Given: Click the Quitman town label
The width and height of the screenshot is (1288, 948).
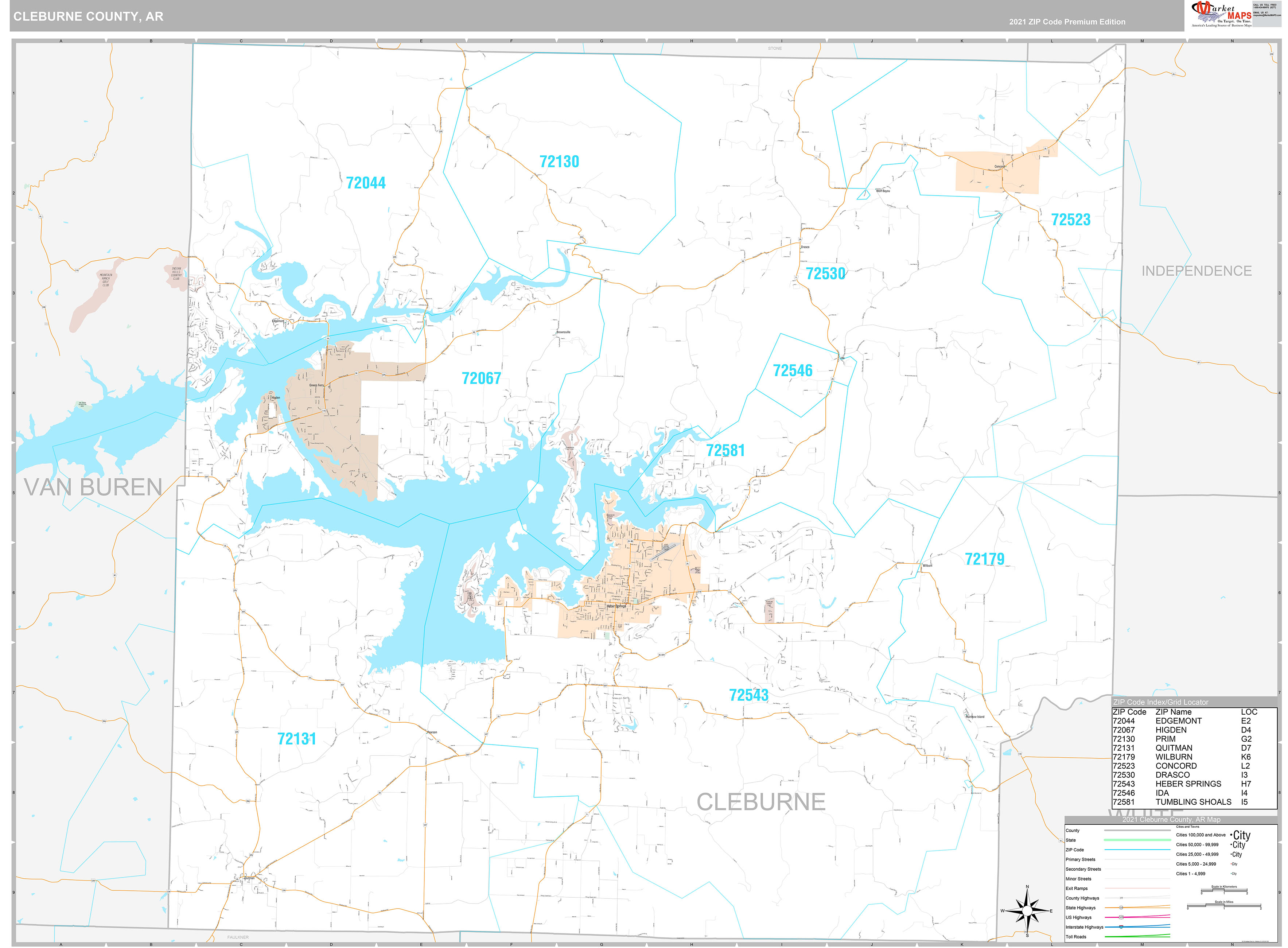Looking at the screenshot, I should pyautogui.click(x=249, y=878).
